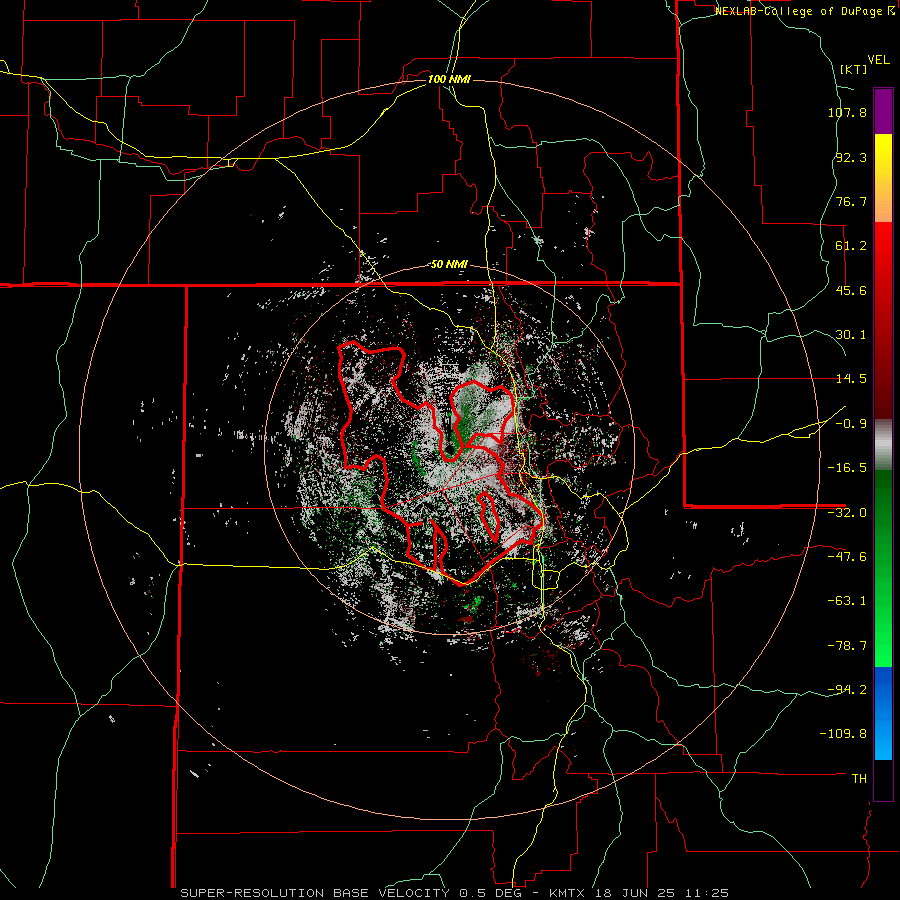Image resolution: width=900 pixels, height=900 pixels.
Task: Click the TH threshold label
Action: (x=859, y=779)
